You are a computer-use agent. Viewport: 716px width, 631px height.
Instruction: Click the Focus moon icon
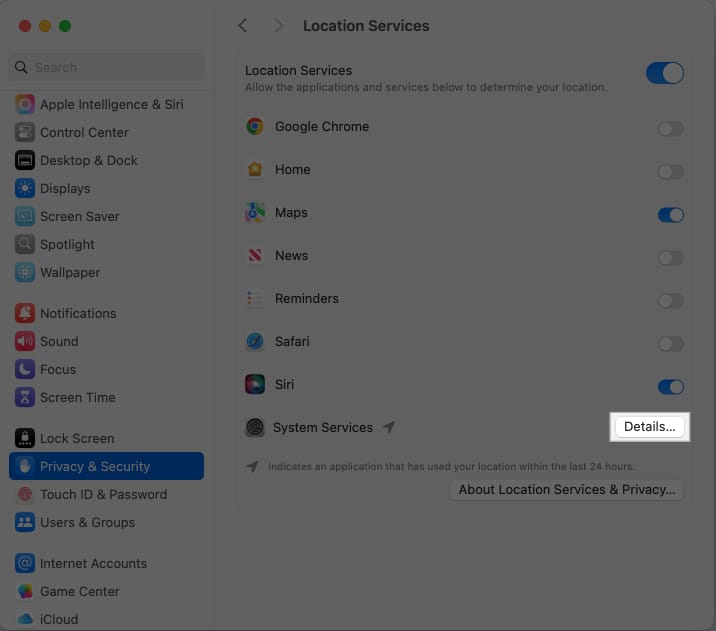[x=25, y=369]
